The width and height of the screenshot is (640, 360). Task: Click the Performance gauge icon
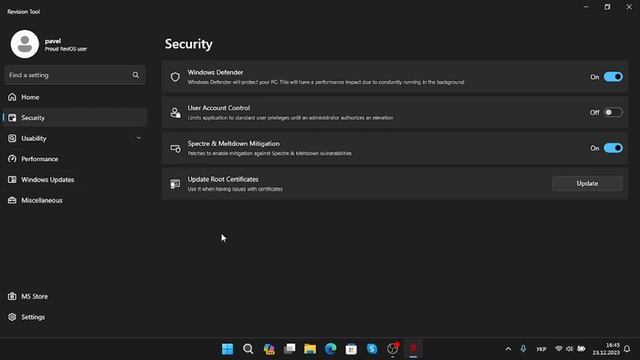click(x=12, y=159)
